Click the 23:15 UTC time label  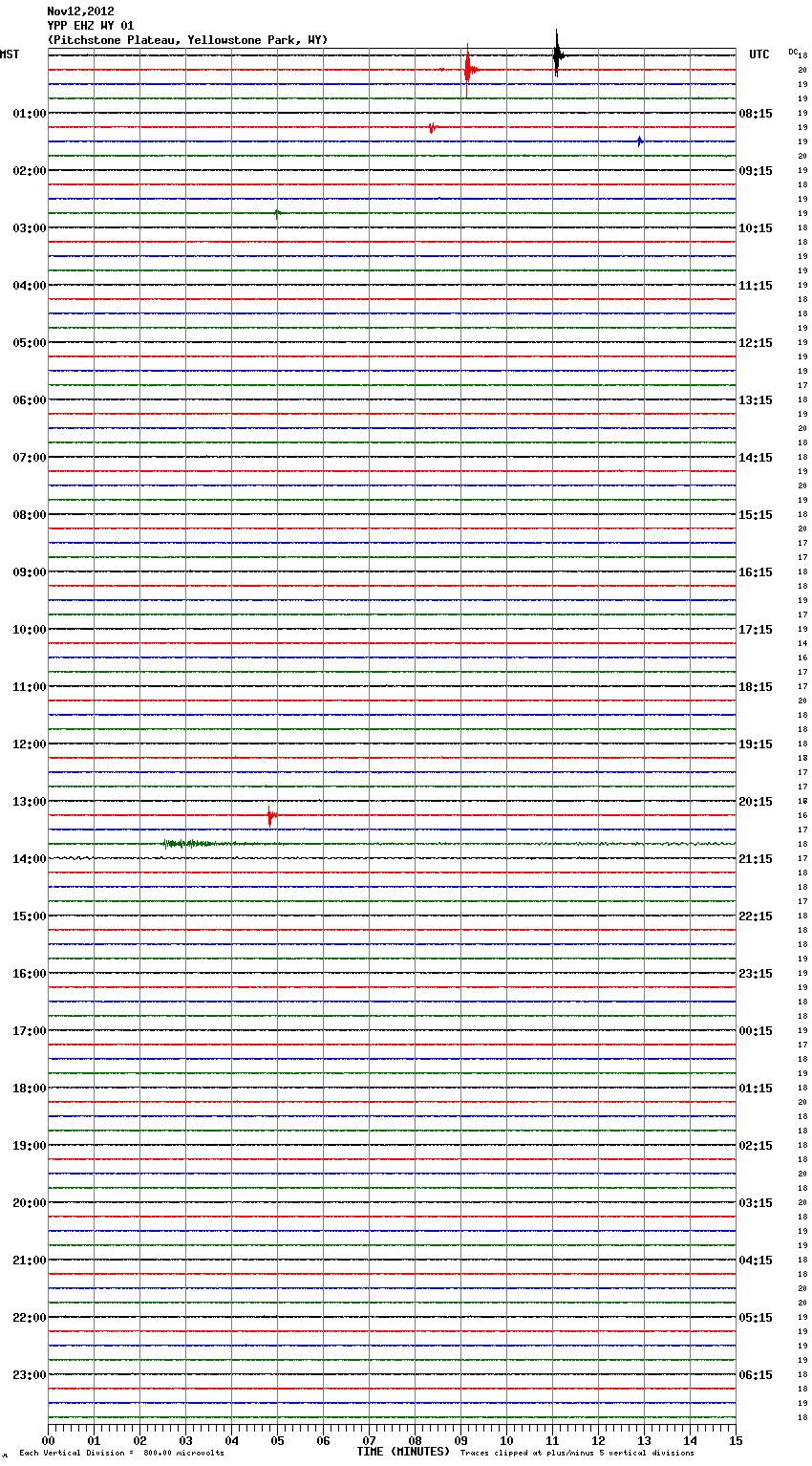[756, 974]
